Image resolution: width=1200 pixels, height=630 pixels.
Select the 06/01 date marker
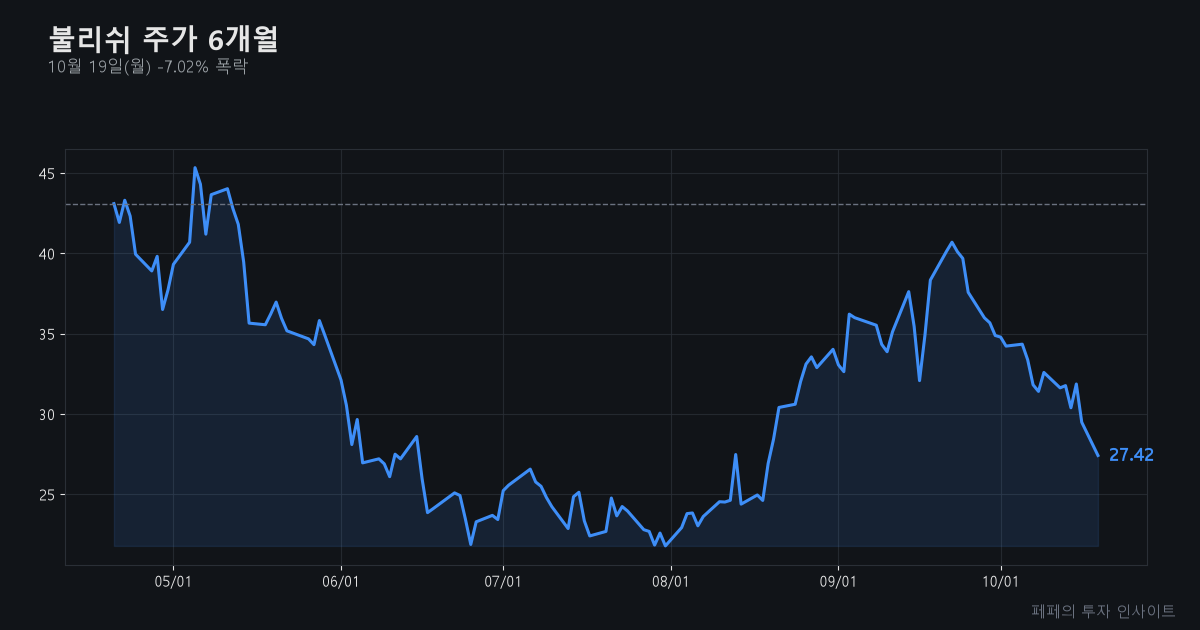(341, 581)
